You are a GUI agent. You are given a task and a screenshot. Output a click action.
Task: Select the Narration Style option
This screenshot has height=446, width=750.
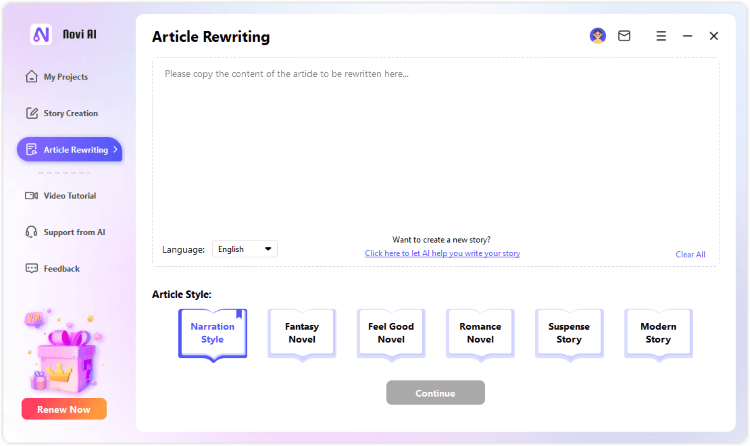coord(213,334)
